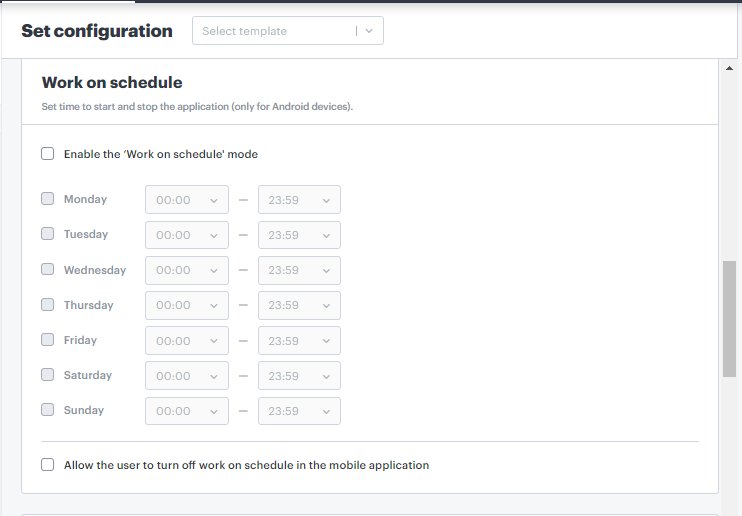Click the vertical scrollbar thumb

point(729,320)
